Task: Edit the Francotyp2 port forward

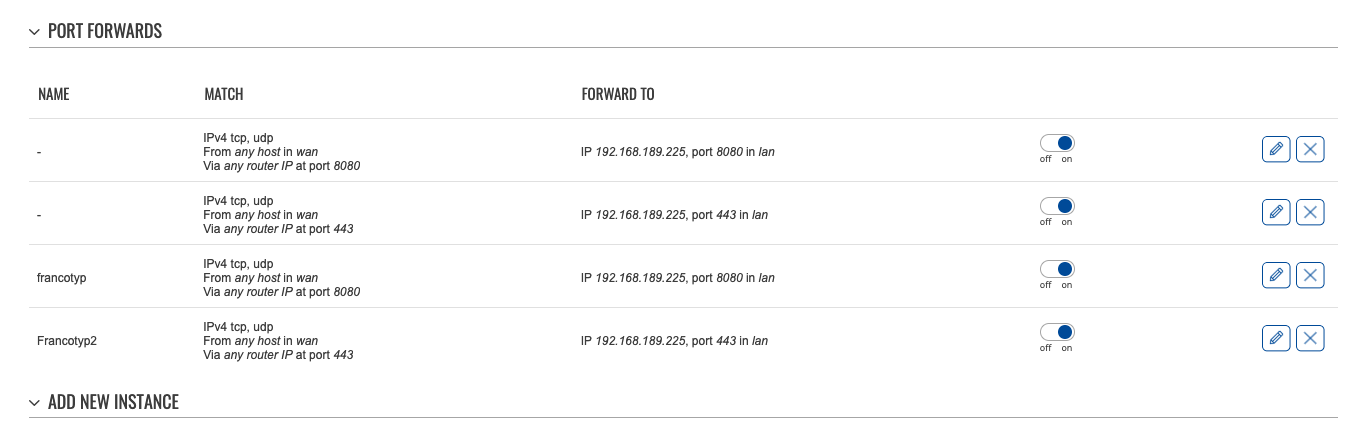Action: [x=1276, y=339]
